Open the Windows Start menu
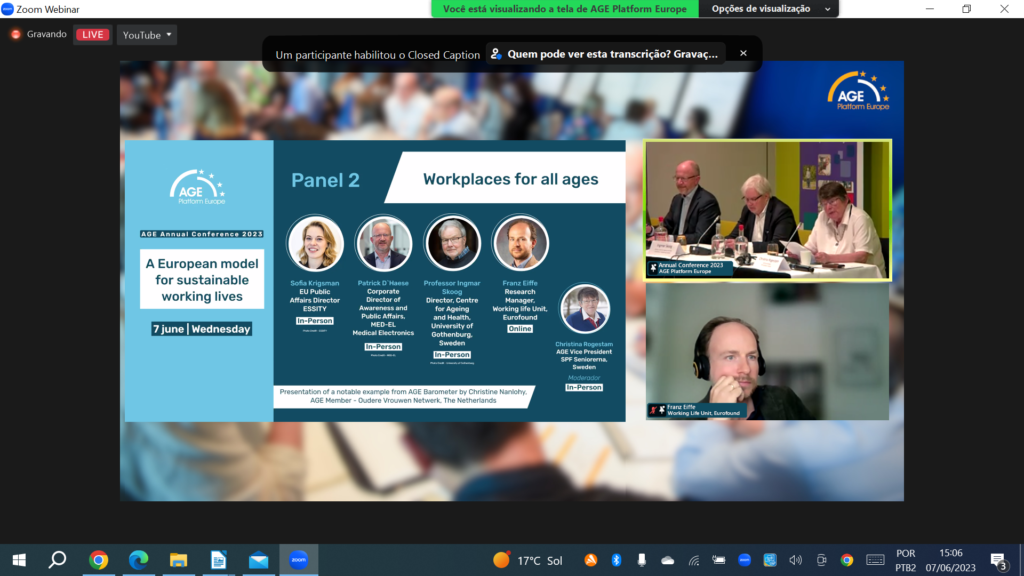The height and width of the screenshot is (576, 1024). pyautogui.click(x=19, y=560)
